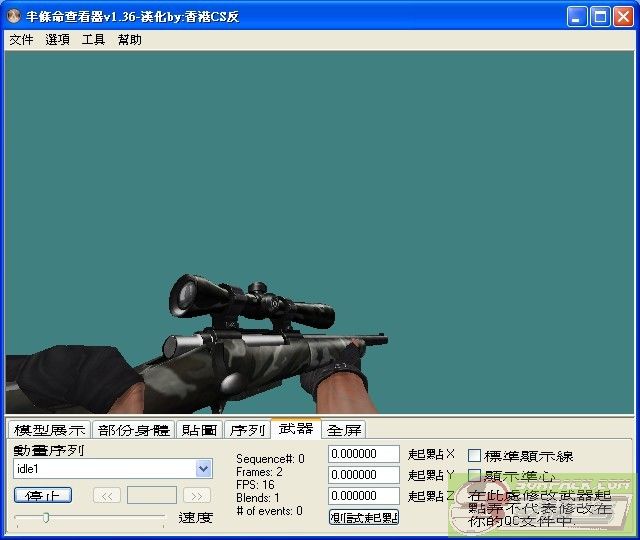The height and width of the screenshot is (540, 640).
Task: Select the 序列 (Sequence) tab
Action: pos(247,430)
